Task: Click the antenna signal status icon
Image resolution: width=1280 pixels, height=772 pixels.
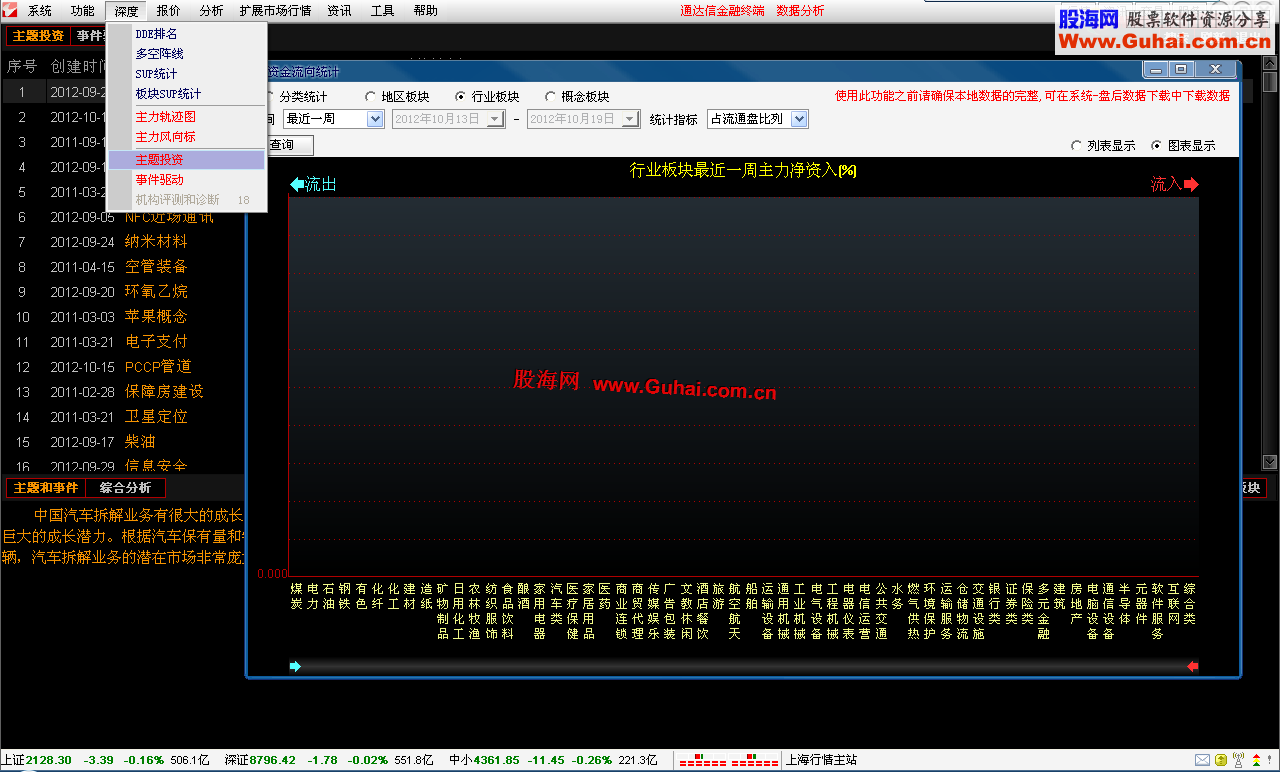Action: point(1238,761)
